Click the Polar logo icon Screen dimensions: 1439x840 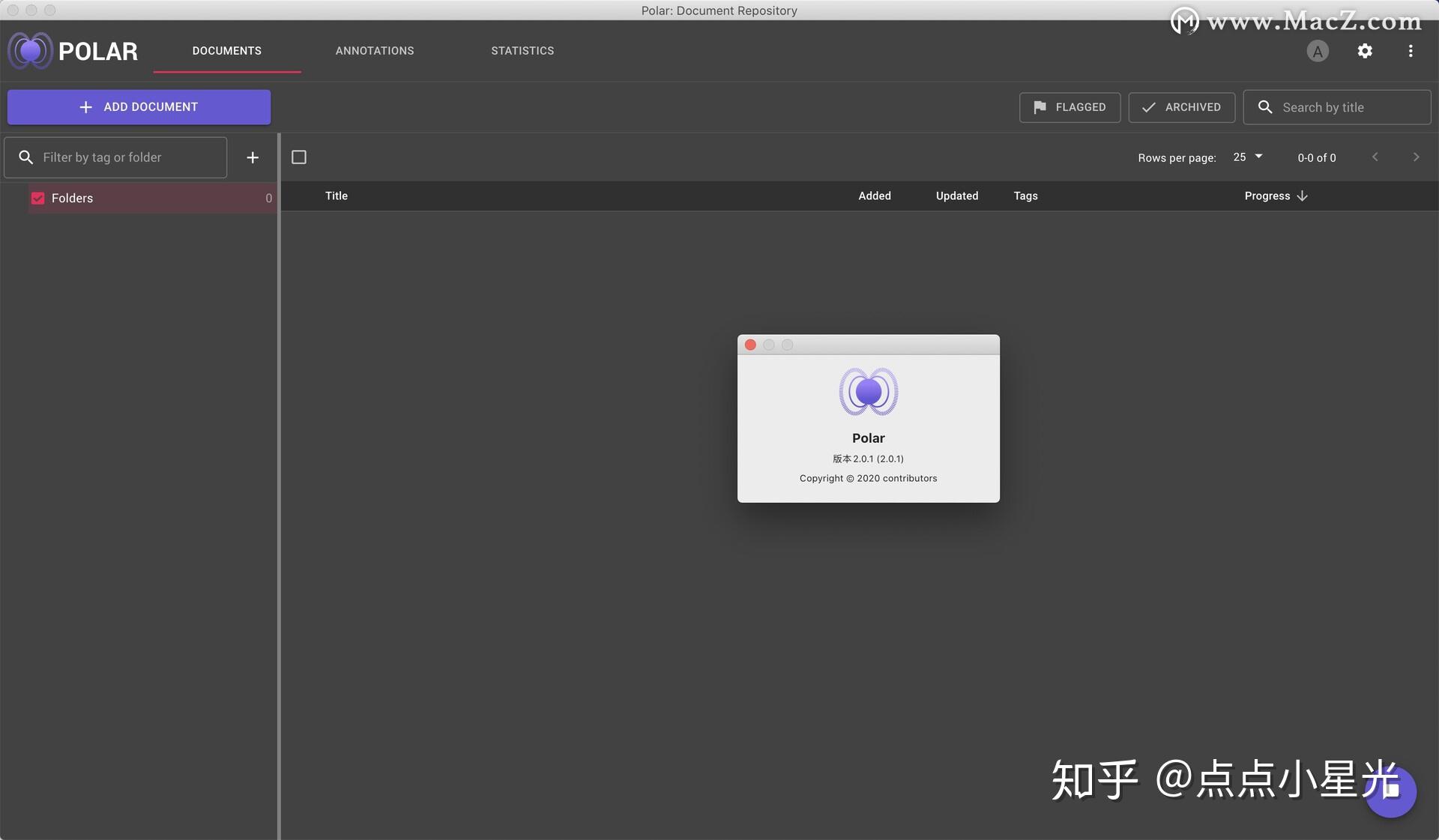30,50
